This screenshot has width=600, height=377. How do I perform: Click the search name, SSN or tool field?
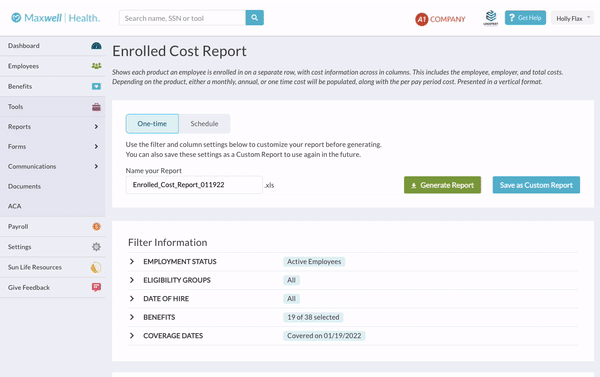(x=183, y=18)
